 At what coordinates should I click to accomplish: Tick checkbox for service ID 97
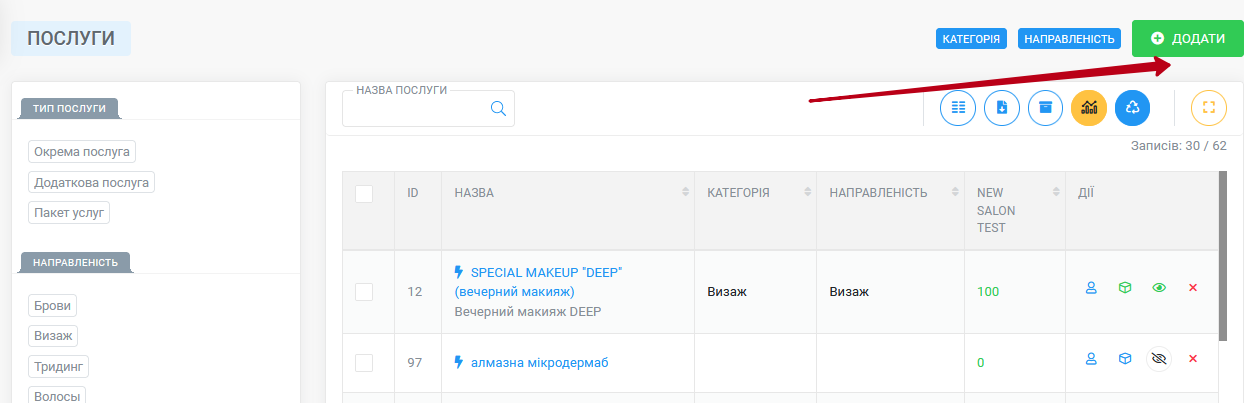tap(364, 363)
